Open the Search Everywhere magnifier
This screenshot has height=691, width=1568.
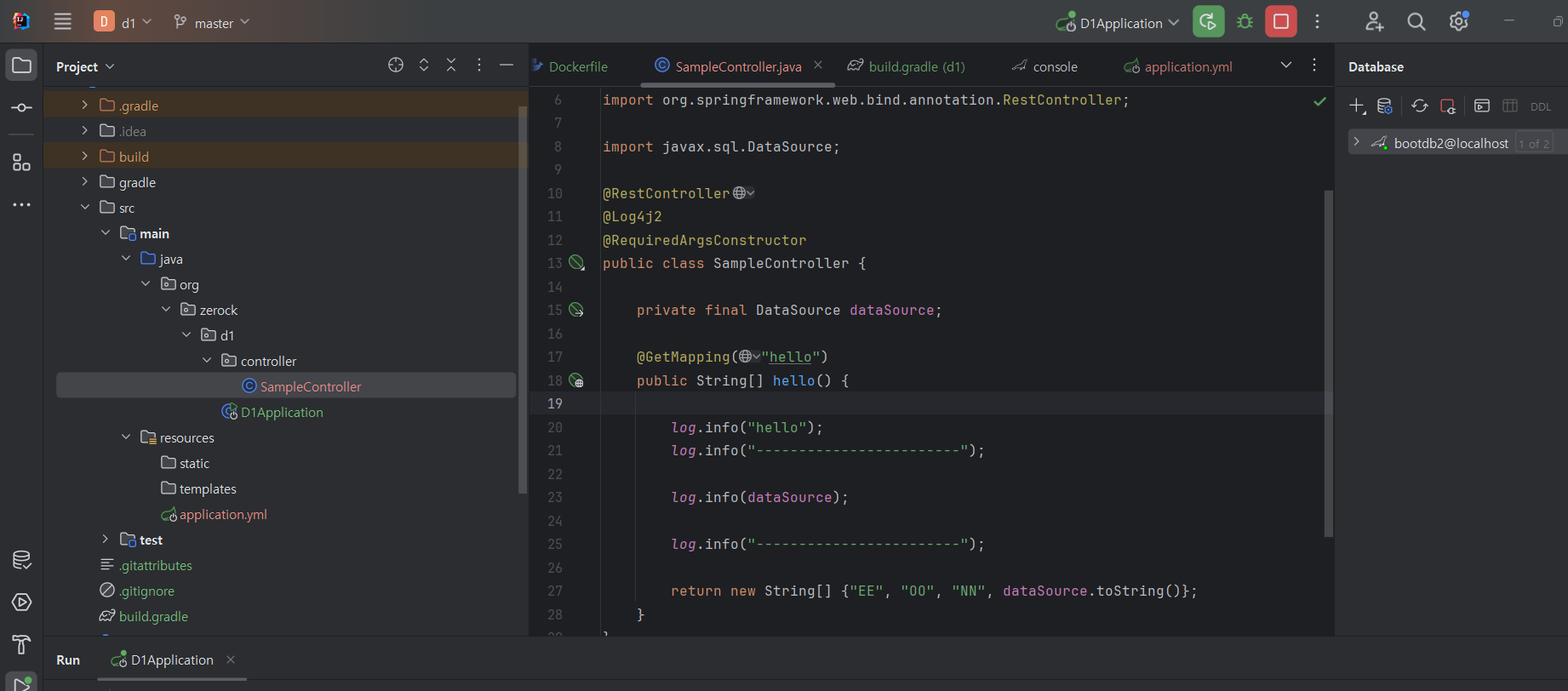[x=1416, y=22]
